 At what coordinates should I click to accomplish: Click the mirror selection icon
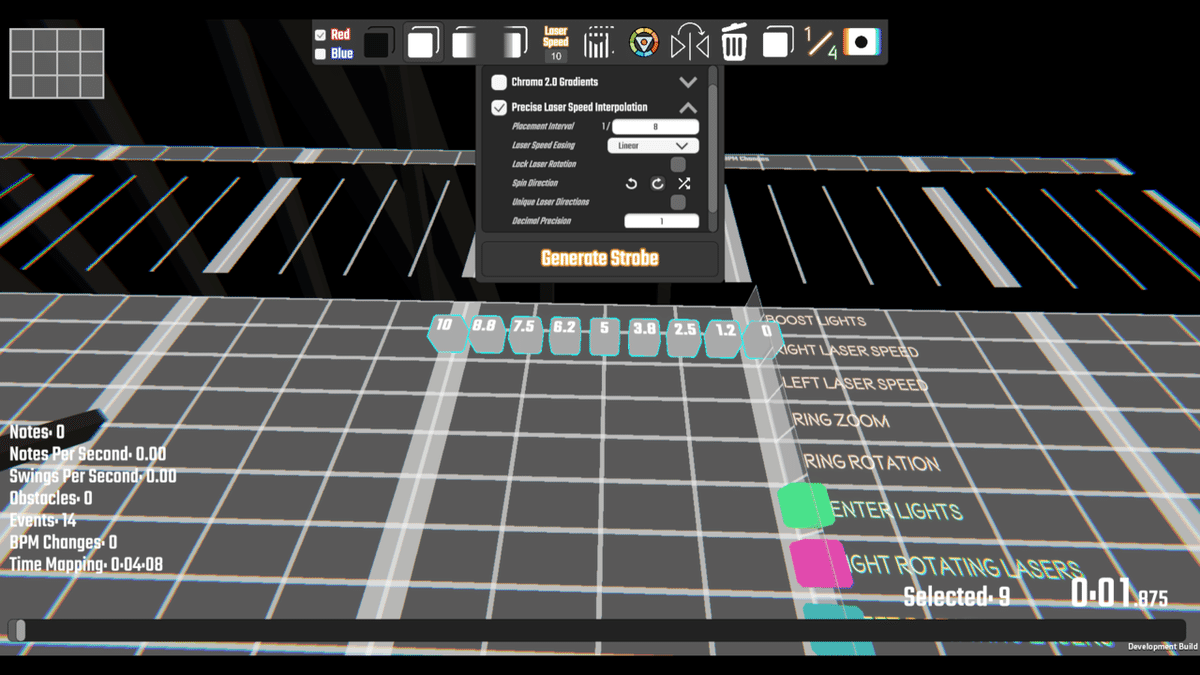coord(689,43)
